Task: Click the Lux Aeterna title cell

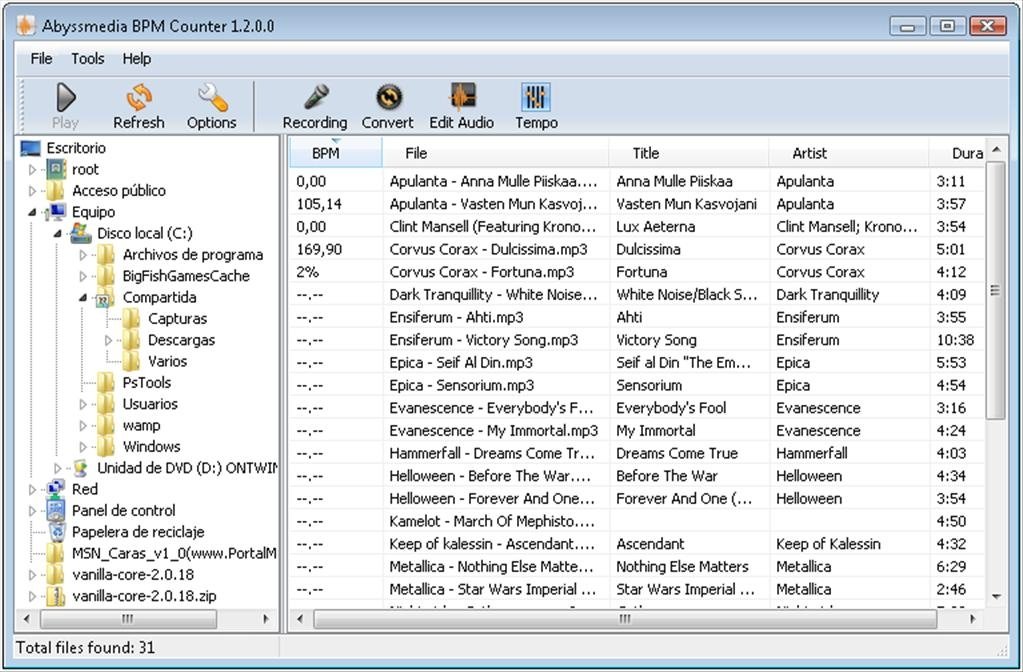Action: [656, 226]
